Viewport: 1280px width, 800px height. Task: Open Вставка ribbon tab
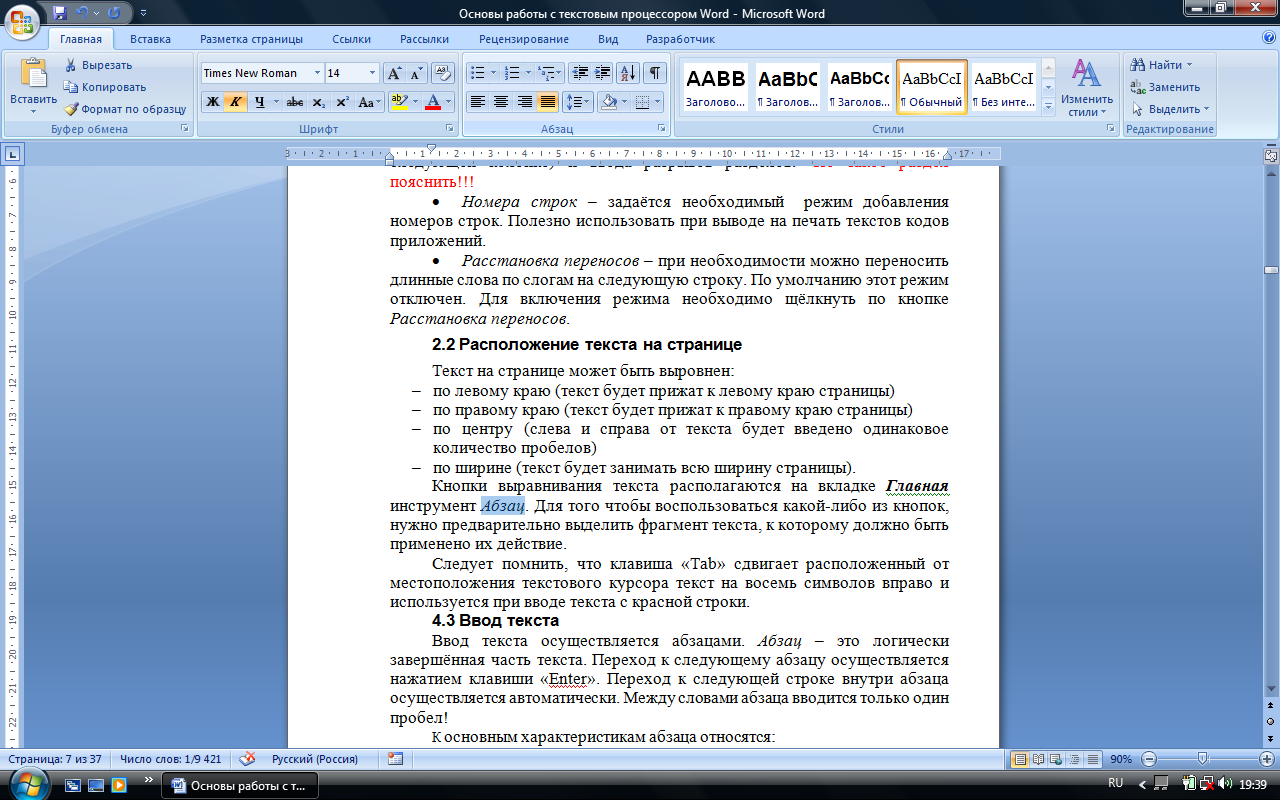pyautogui.click(x=150, y=39)
